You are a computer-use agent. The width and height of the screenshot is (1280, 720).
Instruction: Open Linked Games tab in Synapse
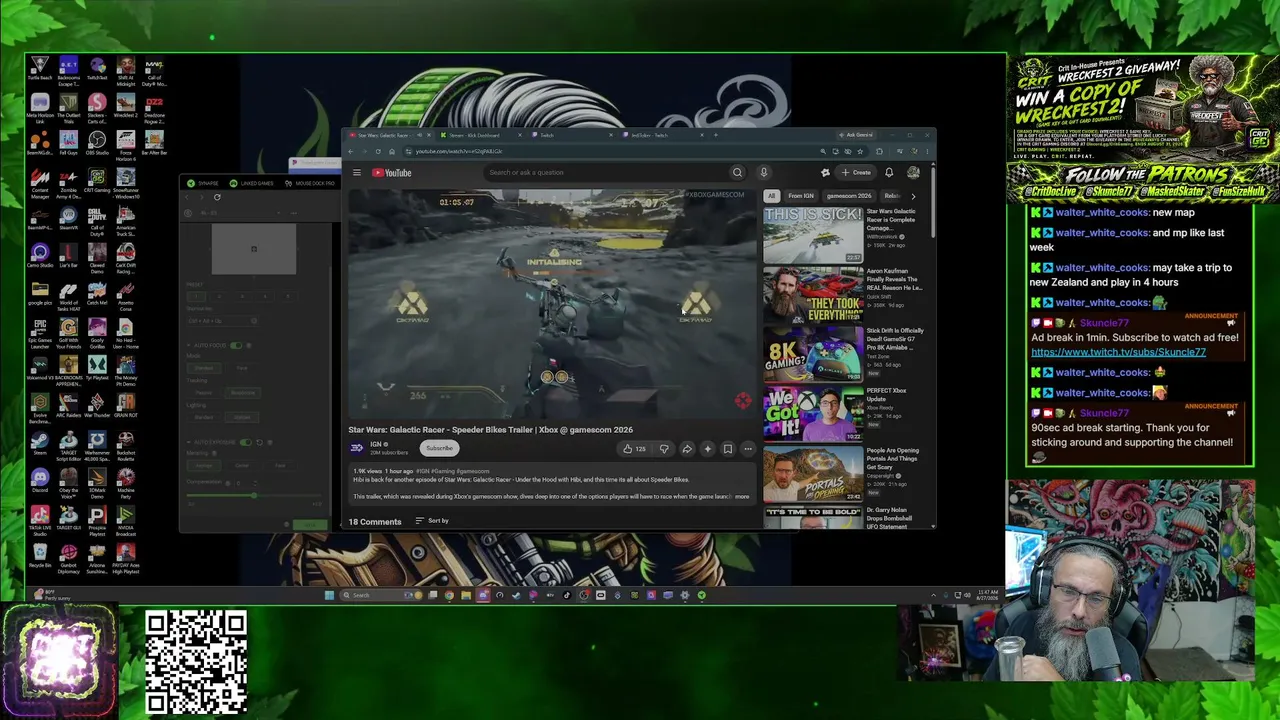point(251,183)
